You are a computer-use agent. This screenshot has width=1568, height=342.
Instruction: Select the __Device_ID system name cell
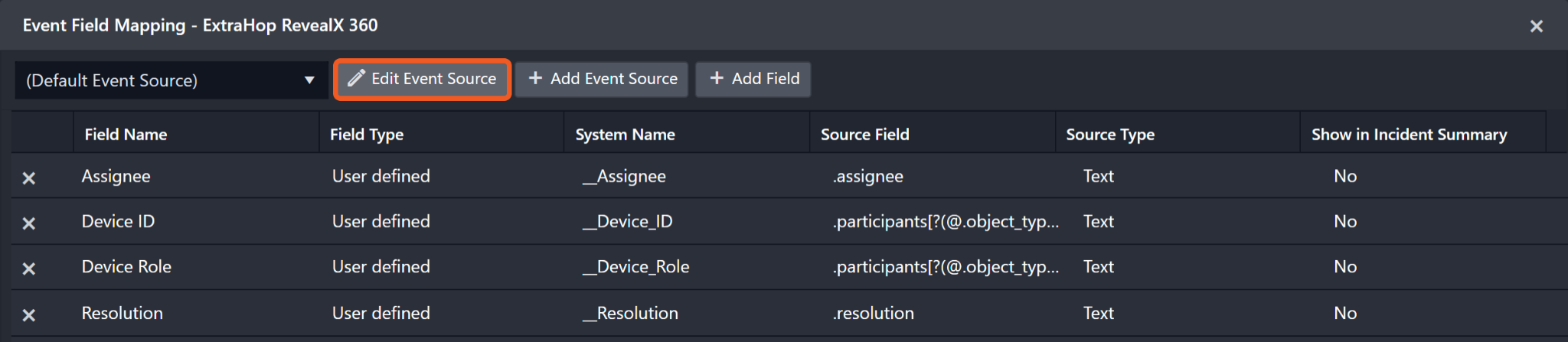pos(628,222)
